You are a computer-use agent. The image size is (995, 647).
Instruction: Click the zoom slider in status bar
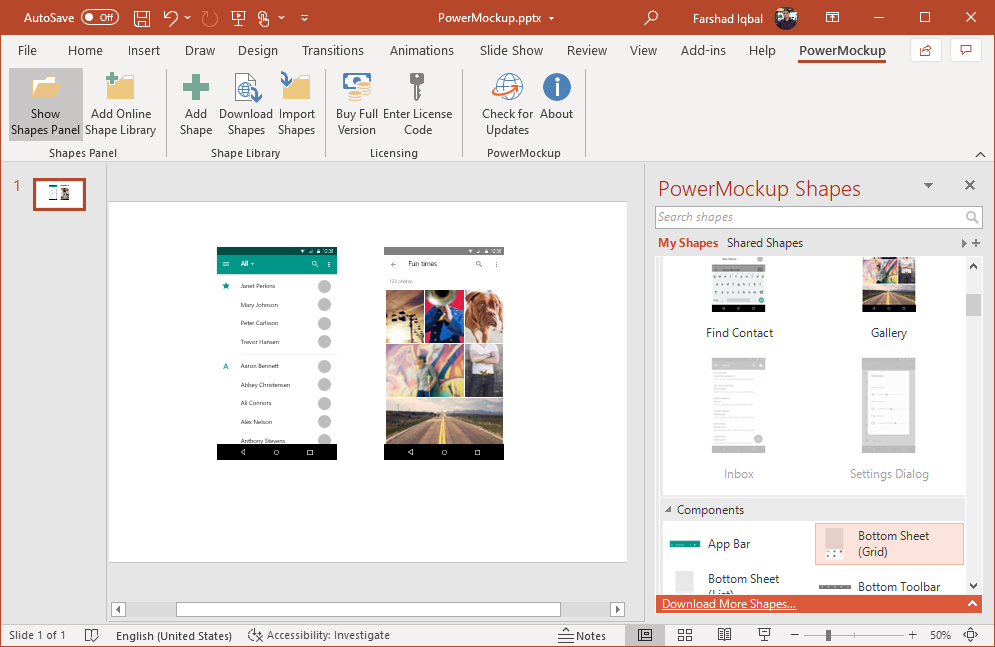coord(828,636)
